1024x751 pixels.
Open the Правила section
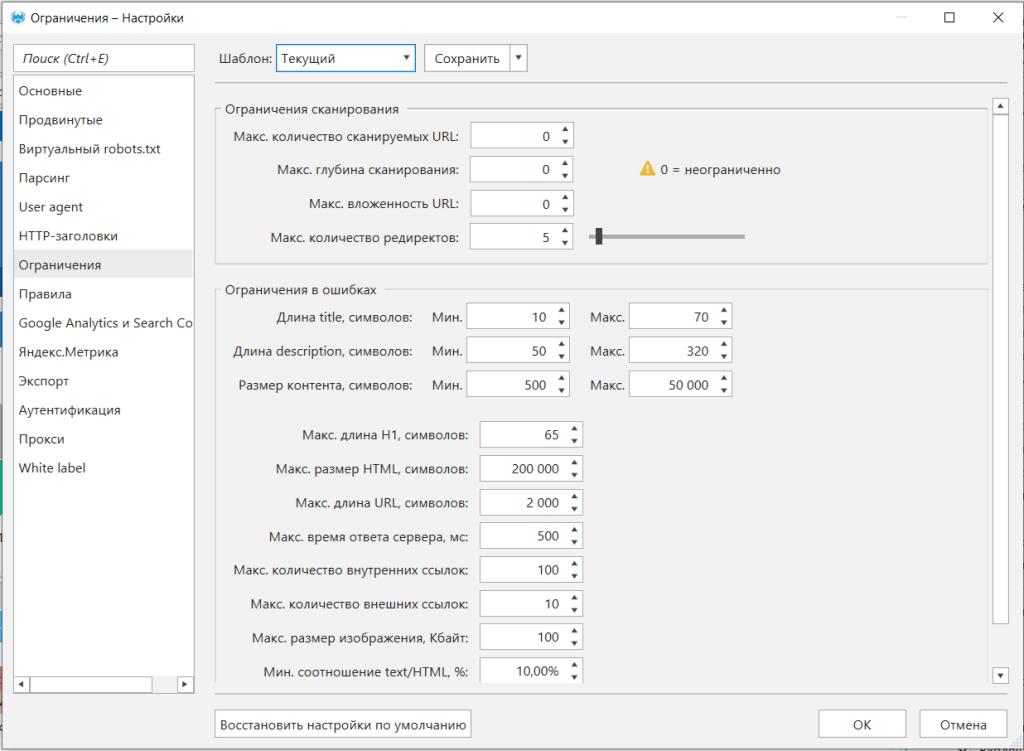103,294
